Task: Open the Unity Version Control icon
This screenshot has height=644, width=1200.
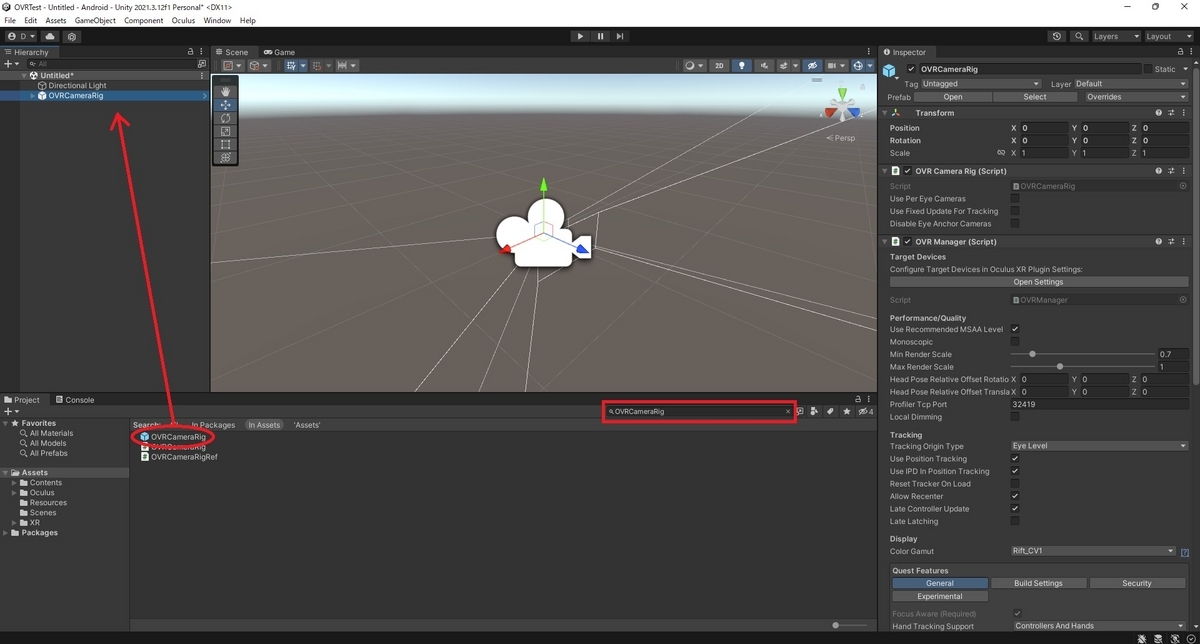Action: [x=72, y=36]
